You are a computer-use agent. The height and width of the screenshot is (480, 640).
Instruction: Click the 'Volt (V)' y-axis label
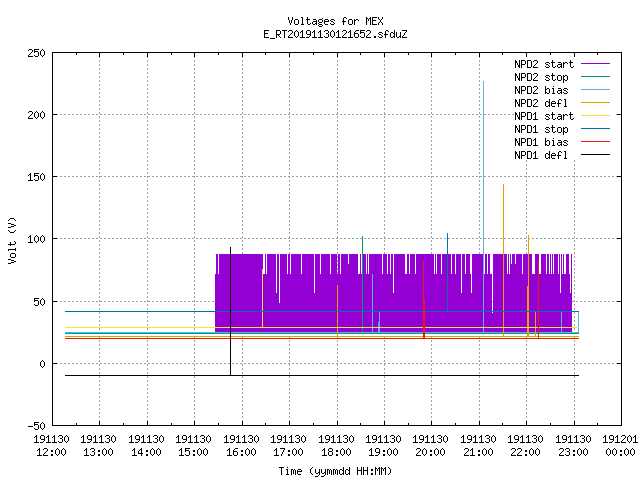coord(12,241)
